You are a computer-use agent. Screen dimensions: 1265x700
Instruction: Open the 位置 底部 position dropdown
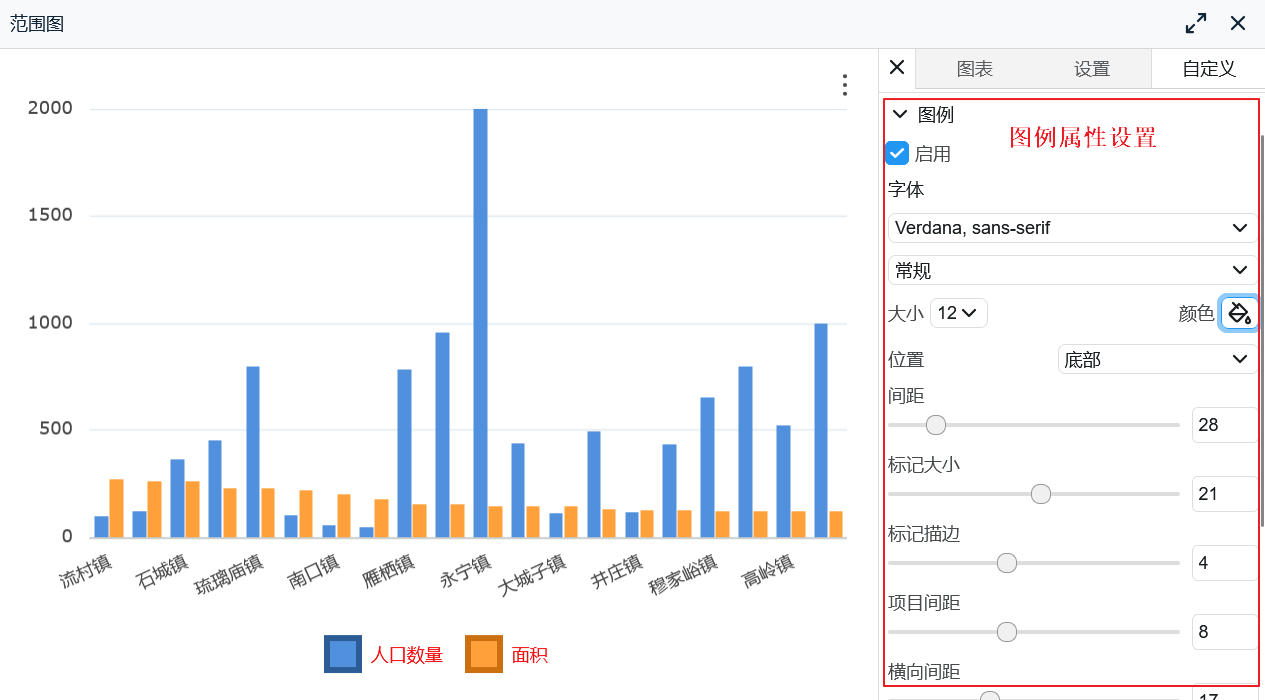[1157, 359]
